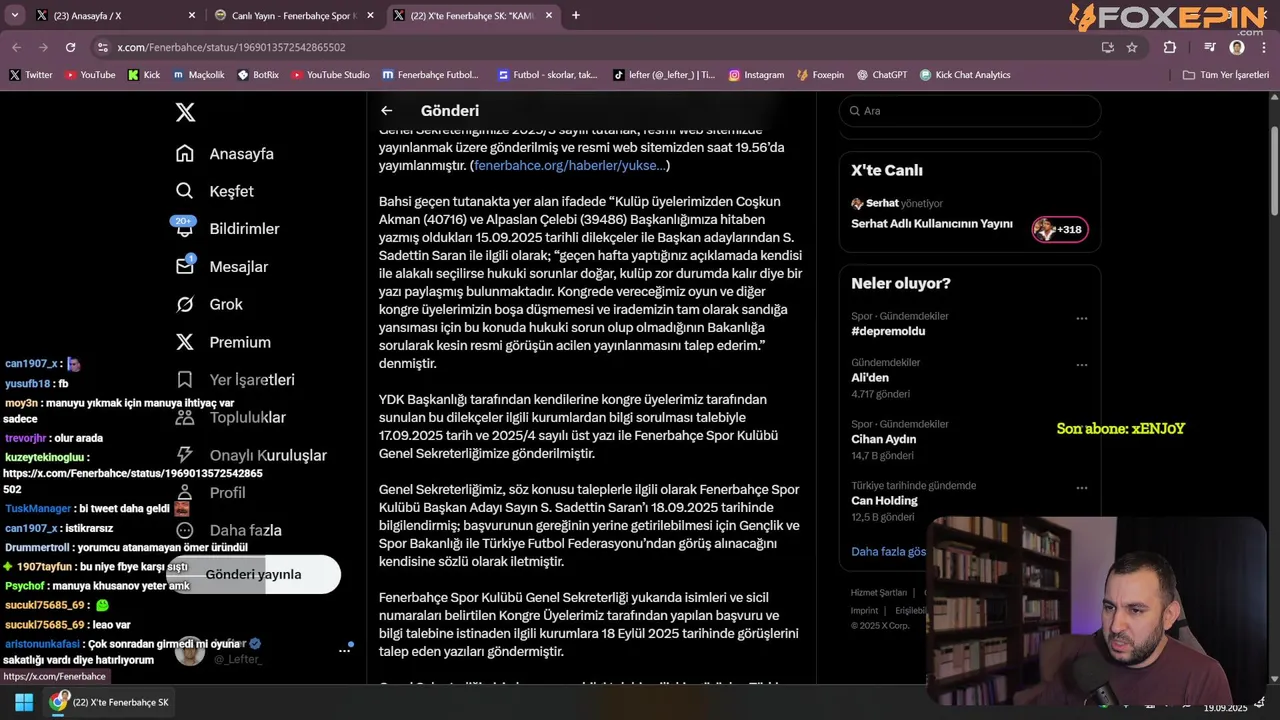Open Bildirimler bell icon with 20+ badge
Screen dimensions: 1280x720
tap(184, 228)
